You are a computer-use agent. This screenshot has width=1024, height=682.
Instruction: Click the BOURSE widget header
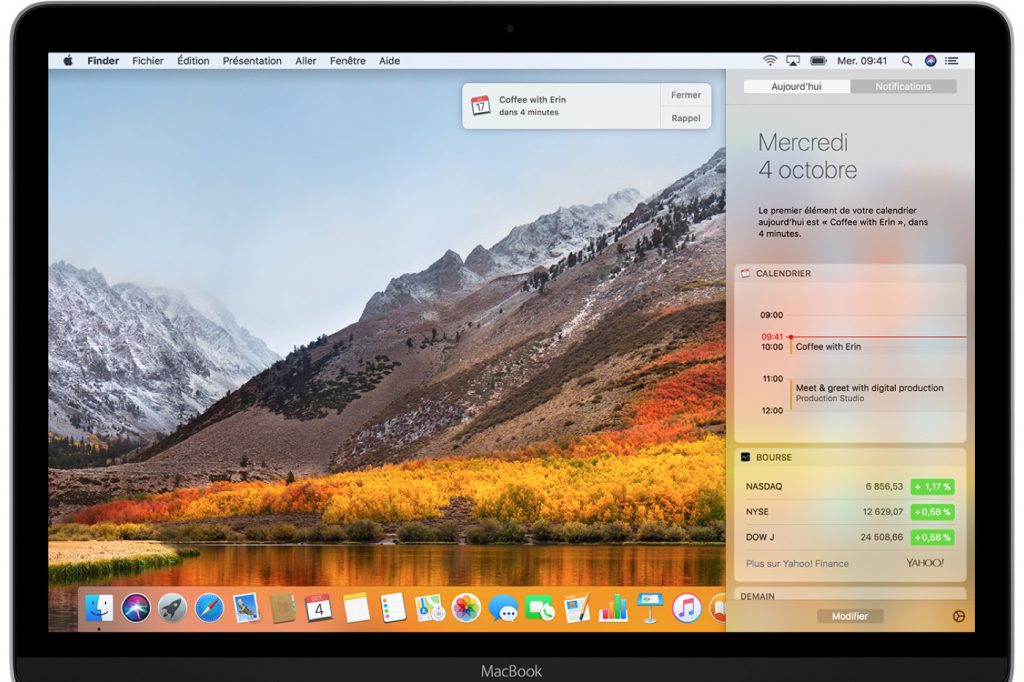click(x=850, y=457)
